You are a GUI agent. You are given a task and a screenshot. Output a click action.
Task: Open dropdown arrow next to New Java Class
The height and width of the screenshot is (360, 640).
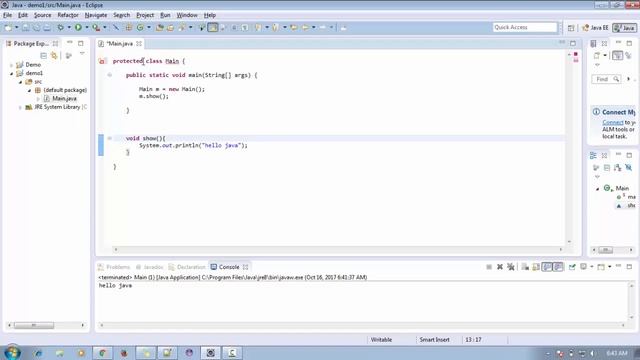[x=149, y=27]
